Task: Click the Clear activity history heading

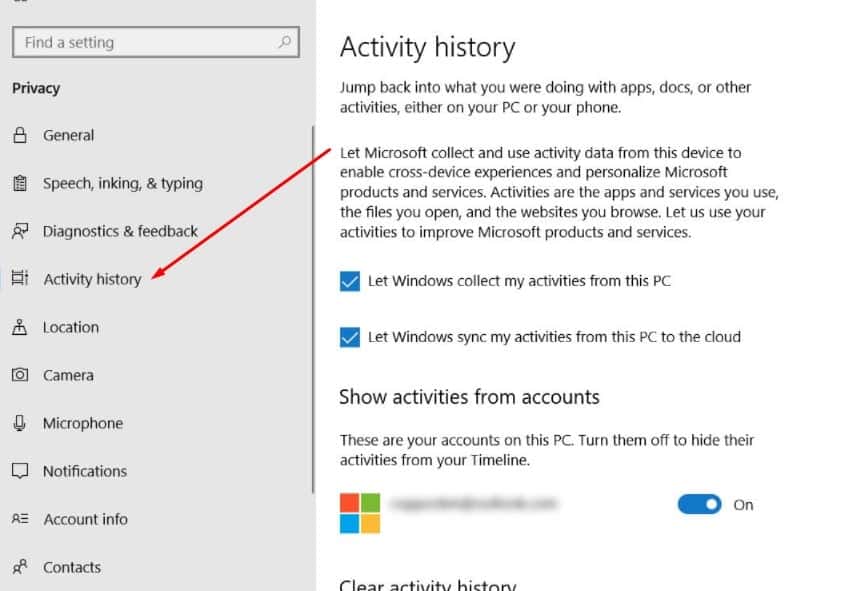Action: tap(427, 584)
